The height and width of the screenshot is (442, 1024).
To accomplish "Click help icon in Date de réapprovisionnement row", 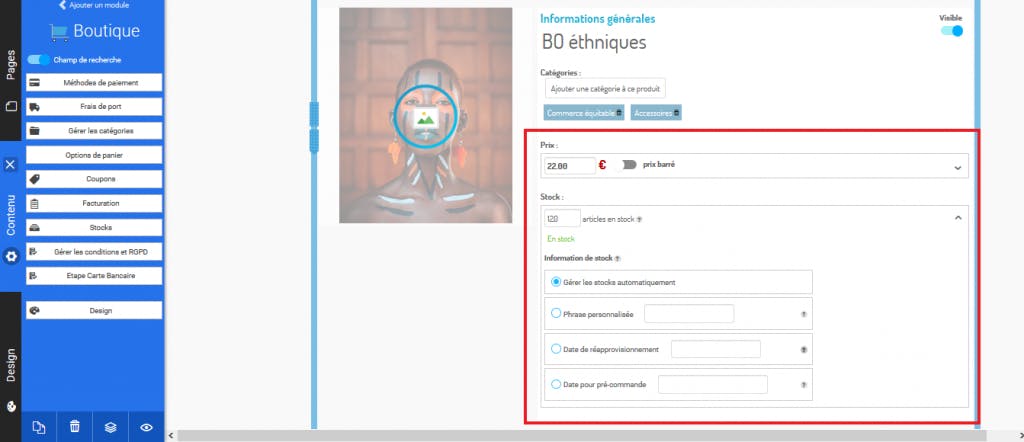I will click(x=804, y=349).
